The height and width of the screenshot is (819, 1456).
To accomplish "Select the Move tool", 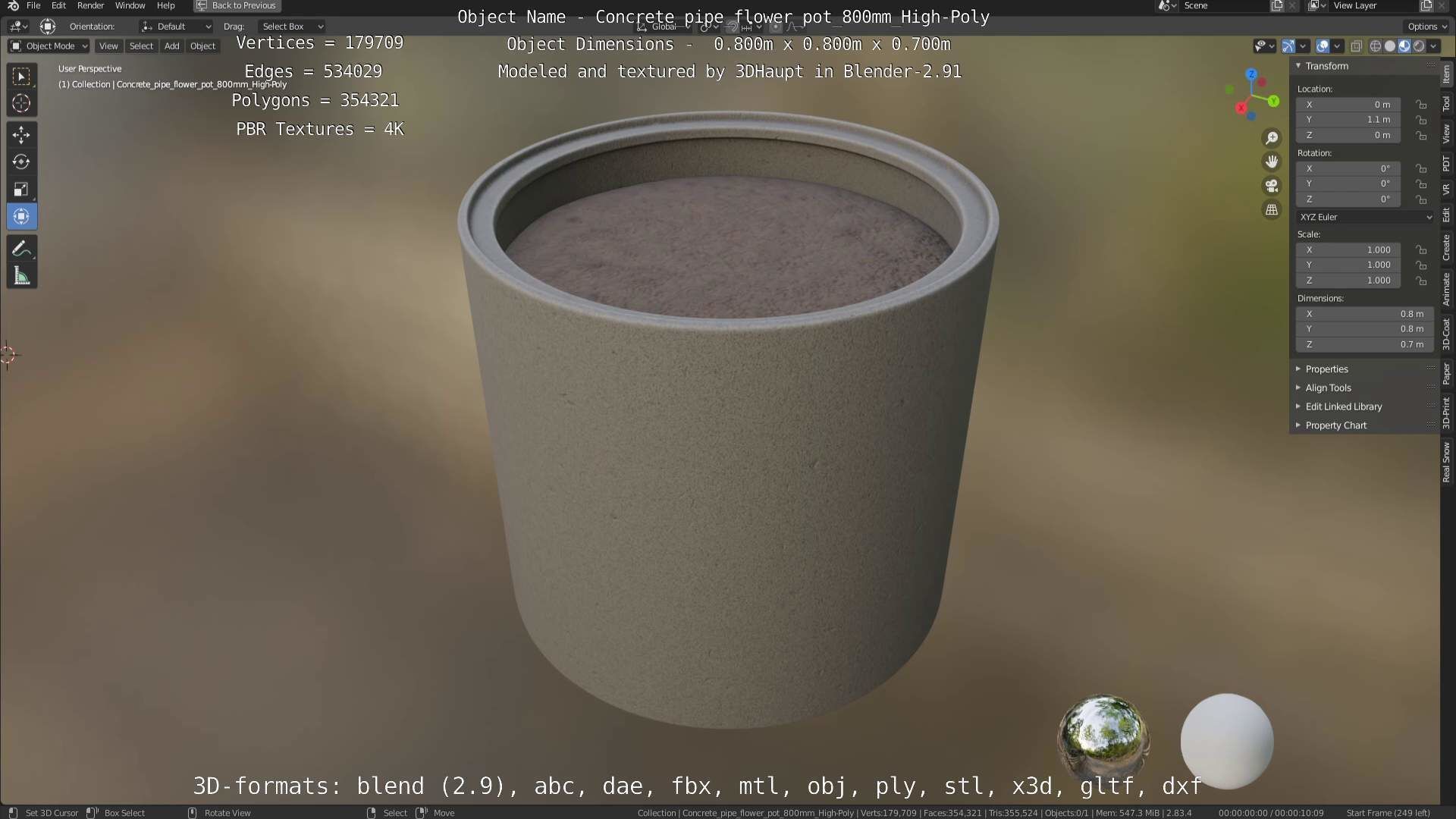I will tap(21, 135).
